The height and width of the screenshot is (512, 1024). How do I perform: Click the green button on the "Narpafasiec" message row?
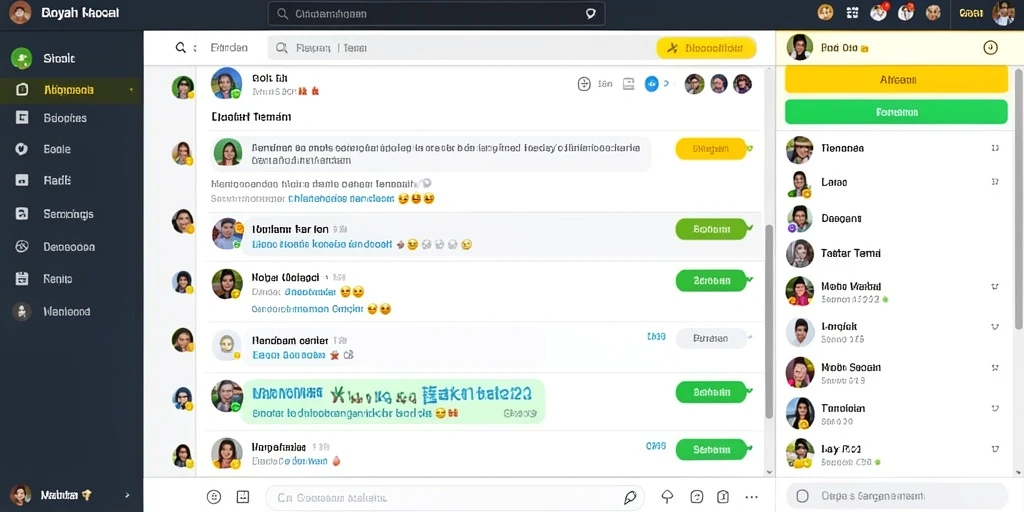[x=711, y=449]
